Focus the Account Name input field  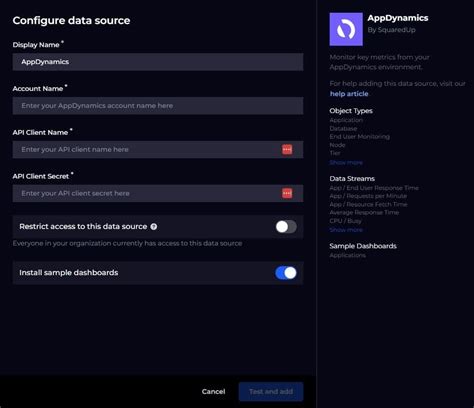158,106
